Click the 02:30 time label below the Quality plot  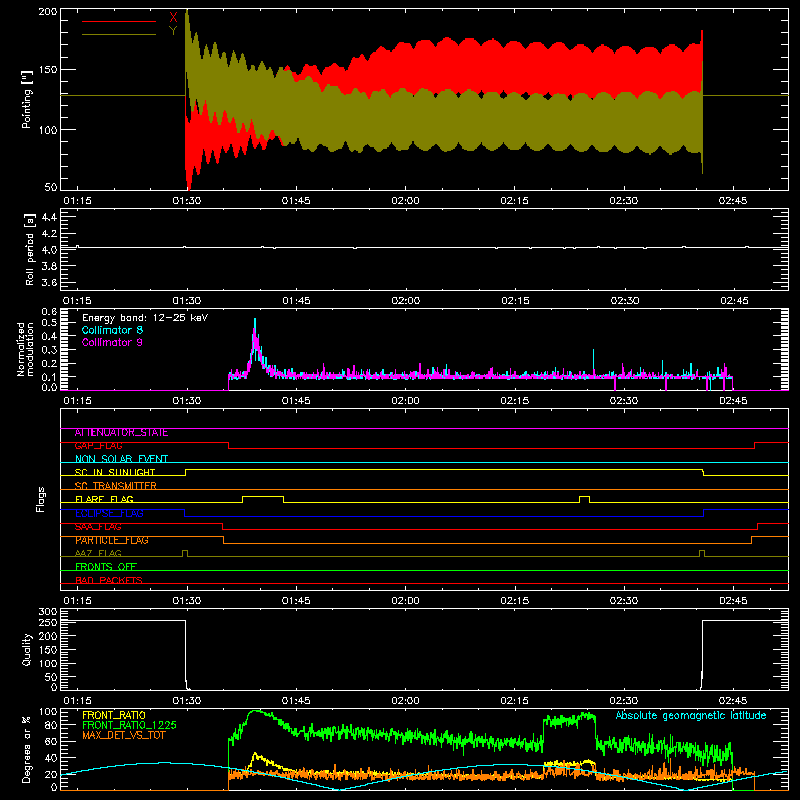tap(623, 701)
